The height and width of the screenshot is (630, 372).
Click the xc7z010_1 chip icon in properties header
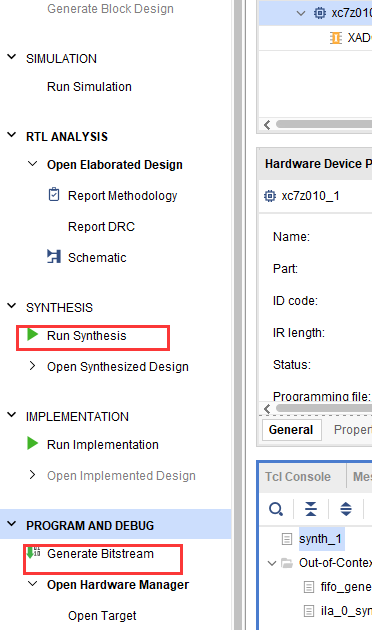[270, 196]
